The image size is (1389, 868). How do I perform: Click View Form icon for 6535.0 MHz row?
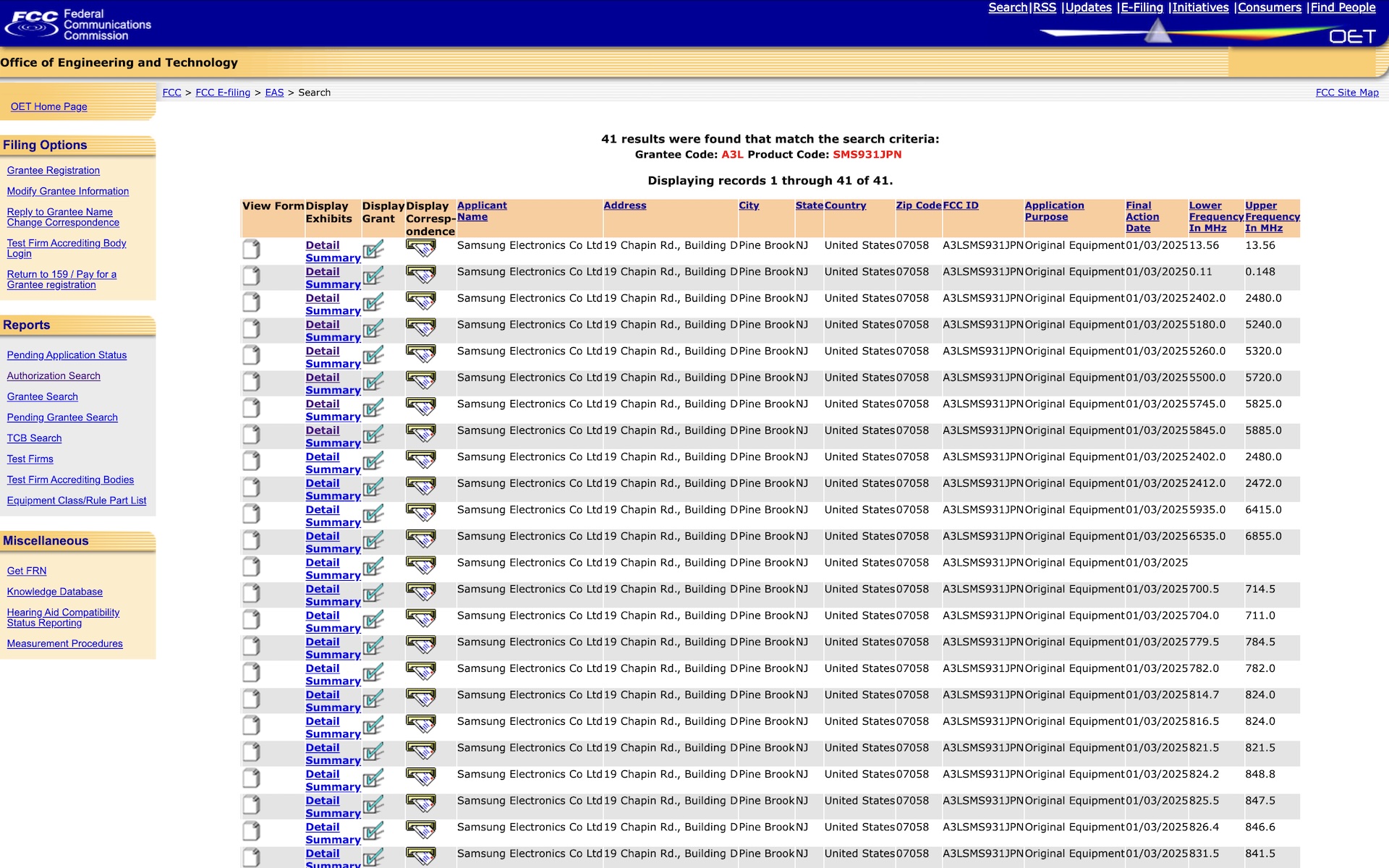click(251, 540)
